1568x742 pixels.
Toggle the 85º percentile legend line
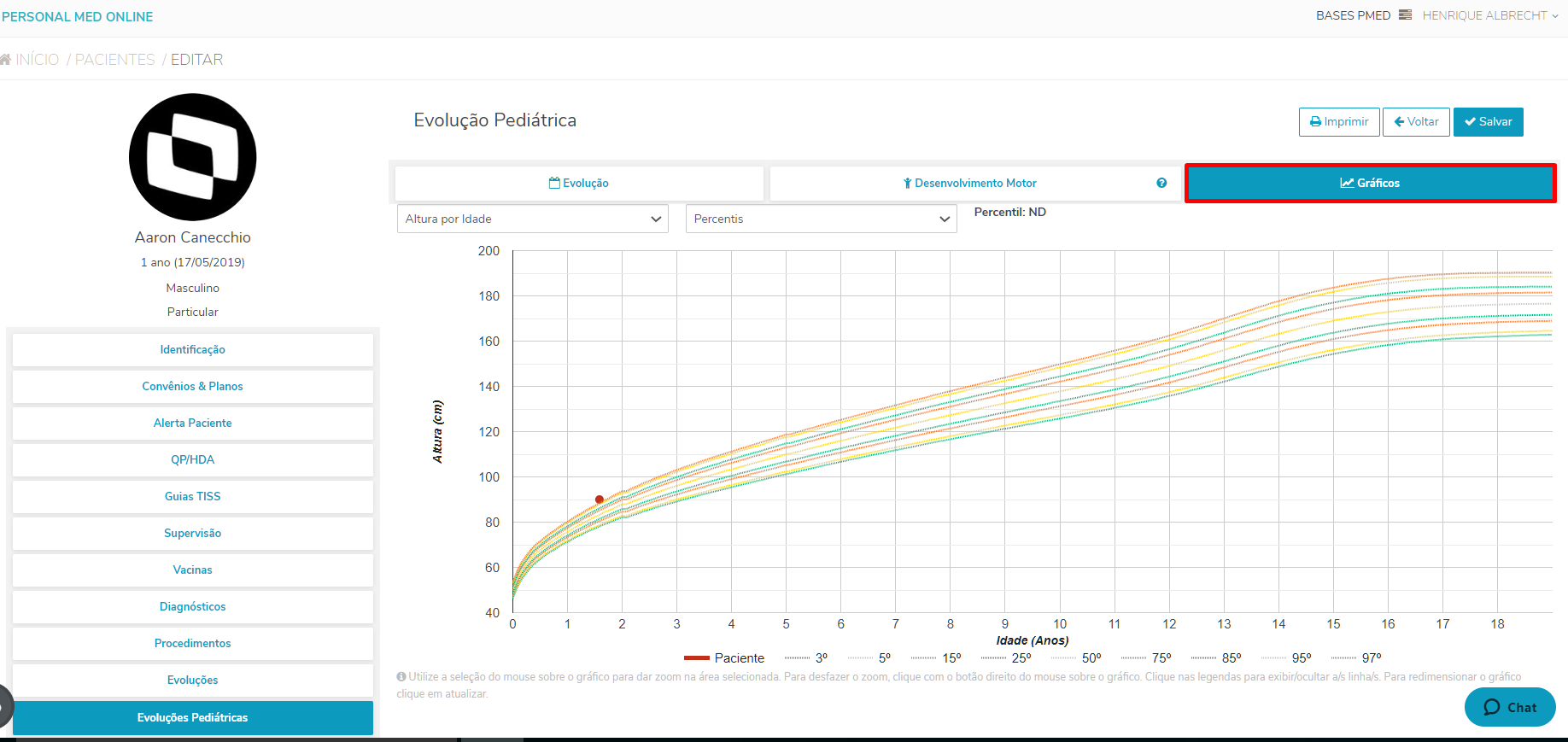pyautogui.click(x=1216, y=658)
